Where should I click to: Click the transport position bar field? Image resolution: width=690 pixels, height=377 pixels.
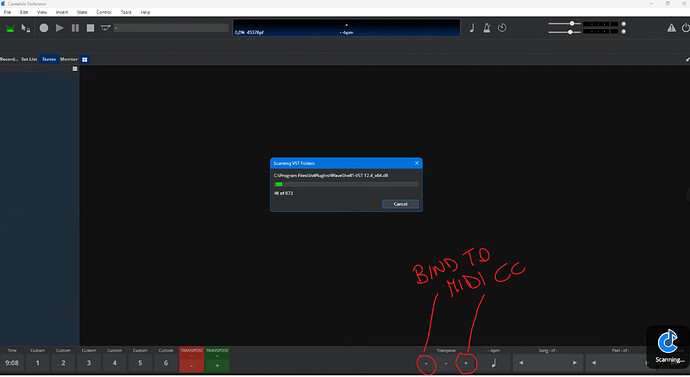[x=171, y=28]
